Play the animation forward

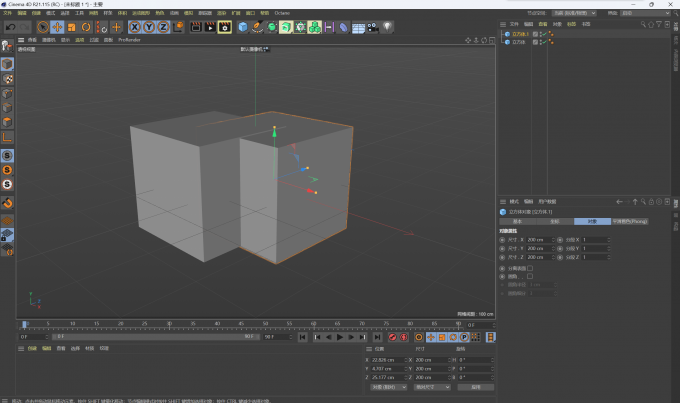click(340, 337)
